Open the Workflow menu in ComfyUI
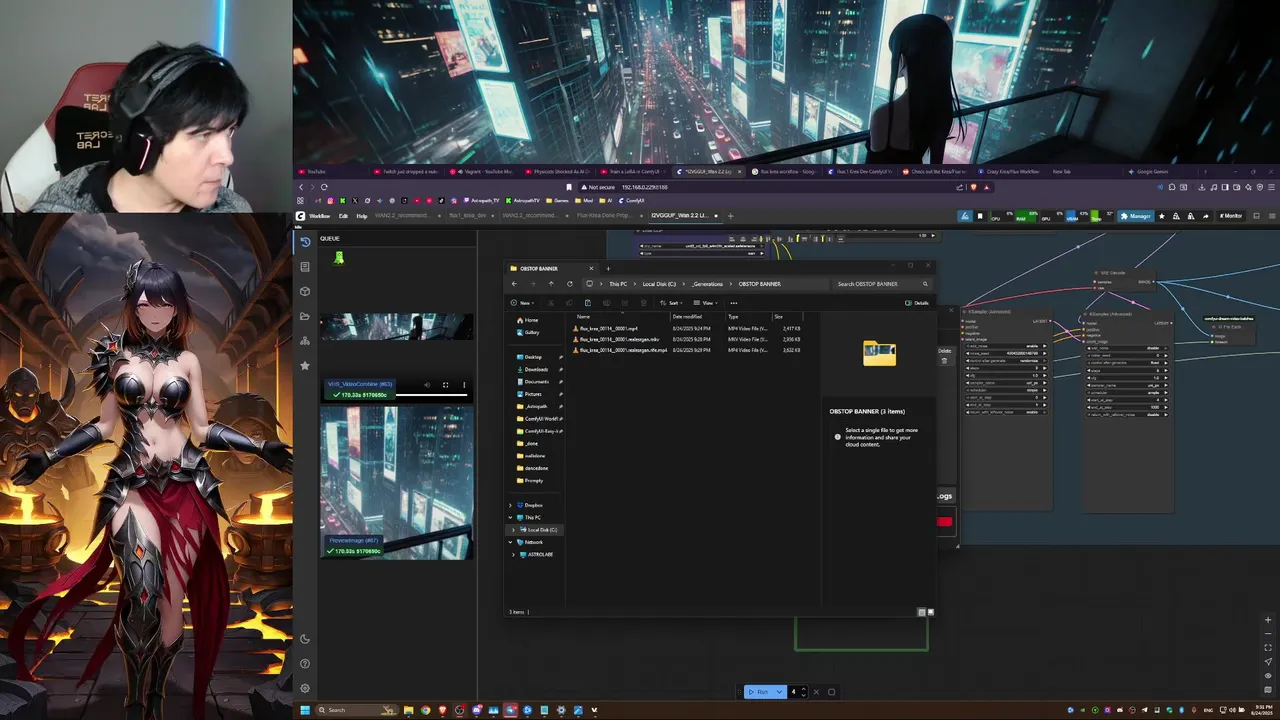The image size is (1280, 720). click(319, 216)
